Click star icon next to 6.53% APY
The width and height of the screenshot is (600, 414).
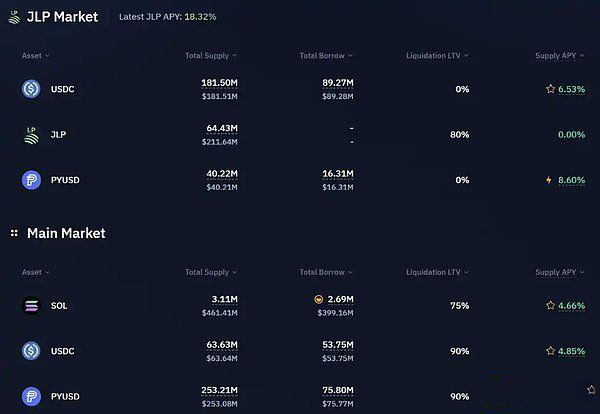pos(550,89)
